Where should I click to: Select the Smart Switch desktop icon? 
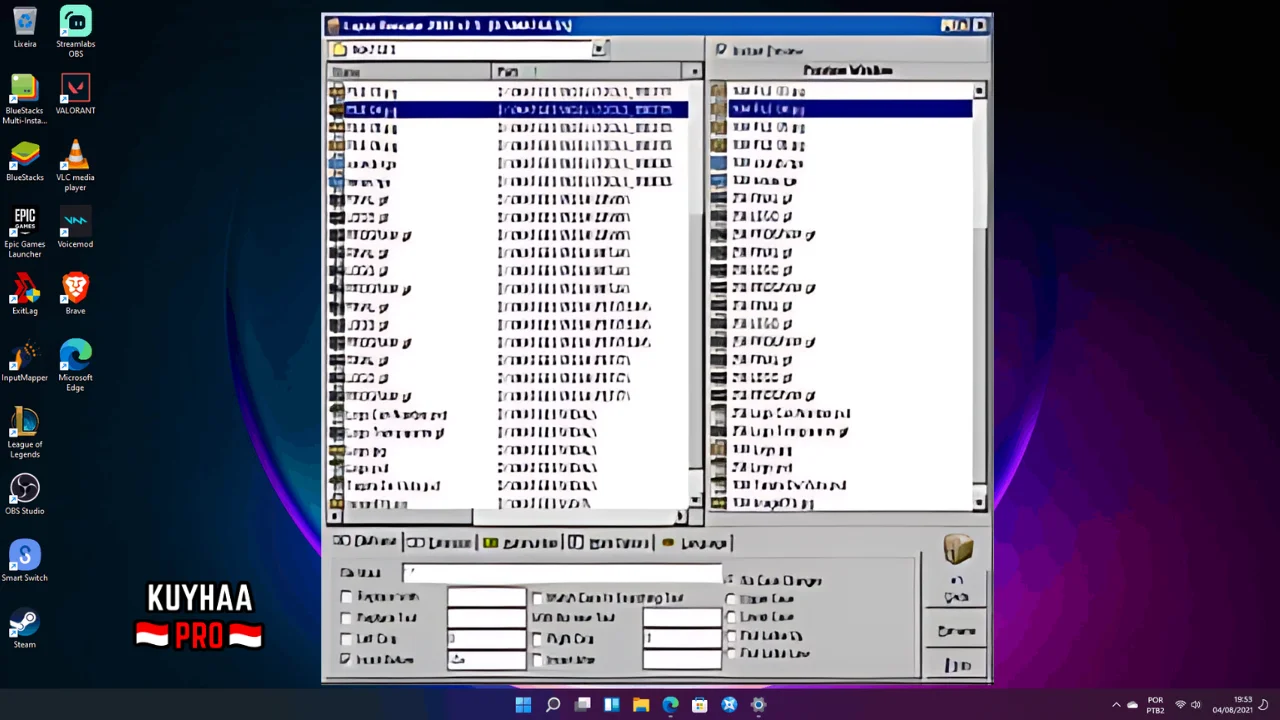click(25, 562)
